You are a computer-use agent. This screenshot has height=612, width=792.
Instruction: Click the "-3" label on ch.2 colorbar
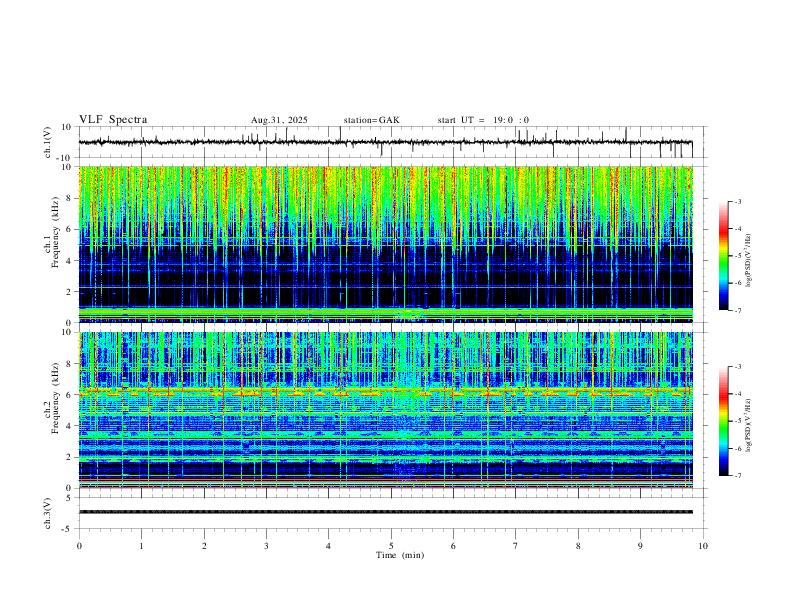tap(737, 367)
